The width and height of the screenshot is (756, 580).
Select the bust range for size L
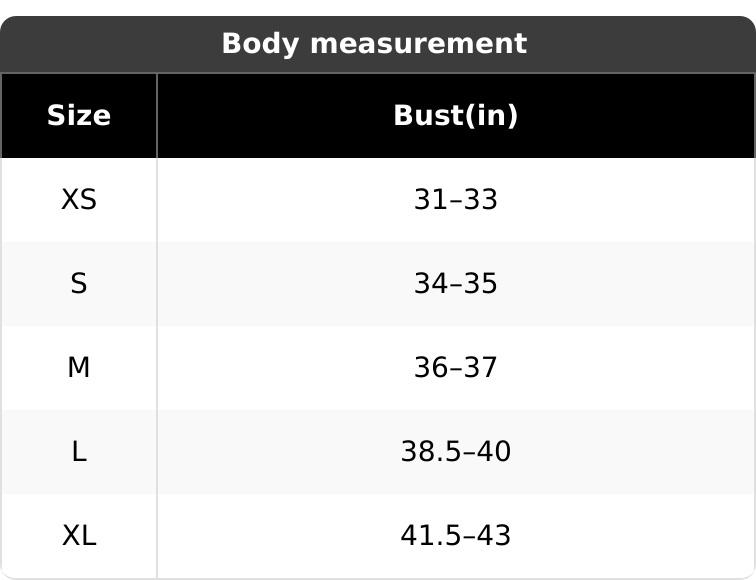pyautogui.click(x=455, y=452)
